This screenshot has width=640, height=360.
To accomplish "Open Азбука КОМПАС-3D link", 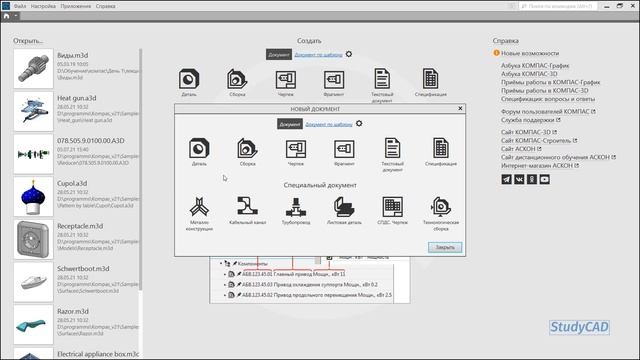I will point(529,74).
